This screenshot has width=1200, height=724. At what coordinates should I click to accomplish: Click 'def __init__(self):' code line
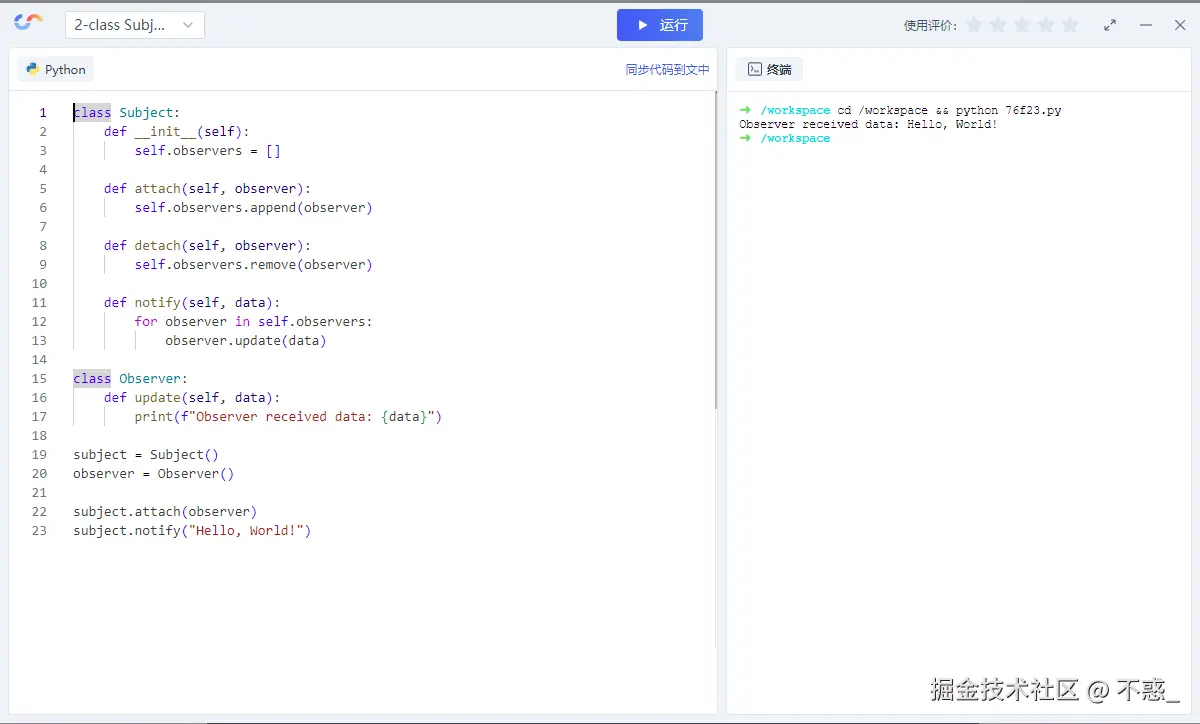click(176, 132)
